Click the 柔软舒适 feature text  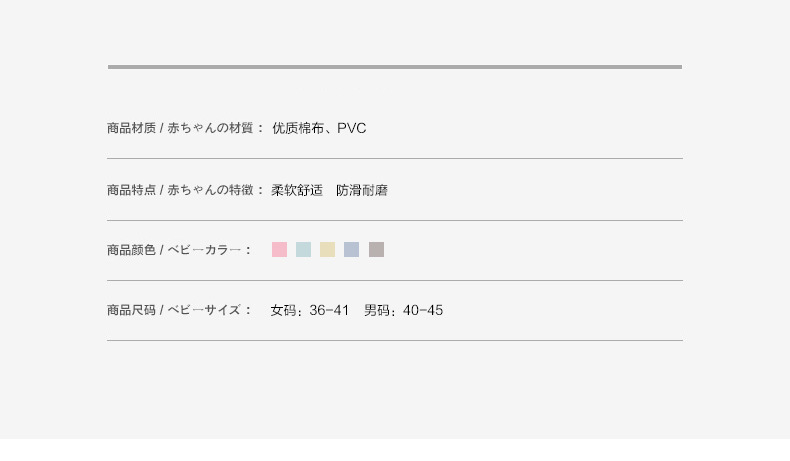(297, 190)
